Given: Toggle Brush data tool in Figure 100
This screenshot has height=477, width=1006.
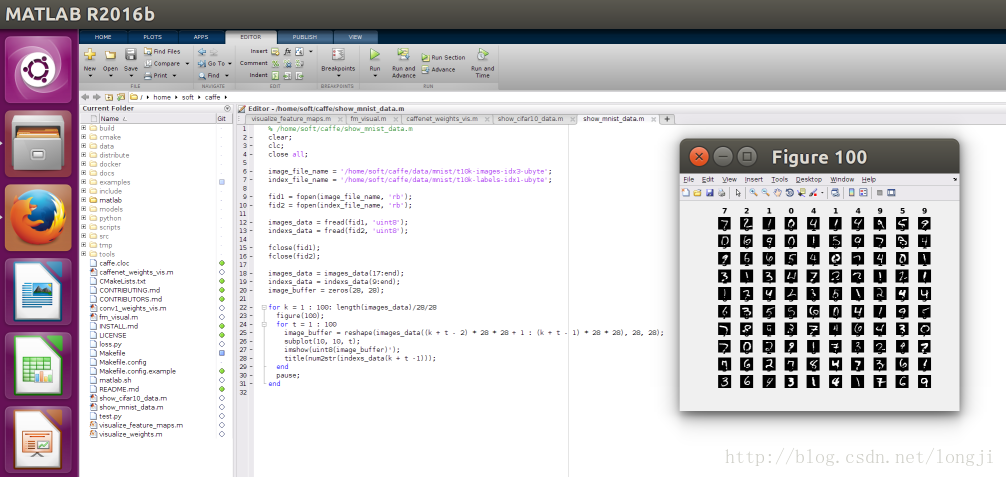Looking at the screenshot, I should tap(813, 193).
